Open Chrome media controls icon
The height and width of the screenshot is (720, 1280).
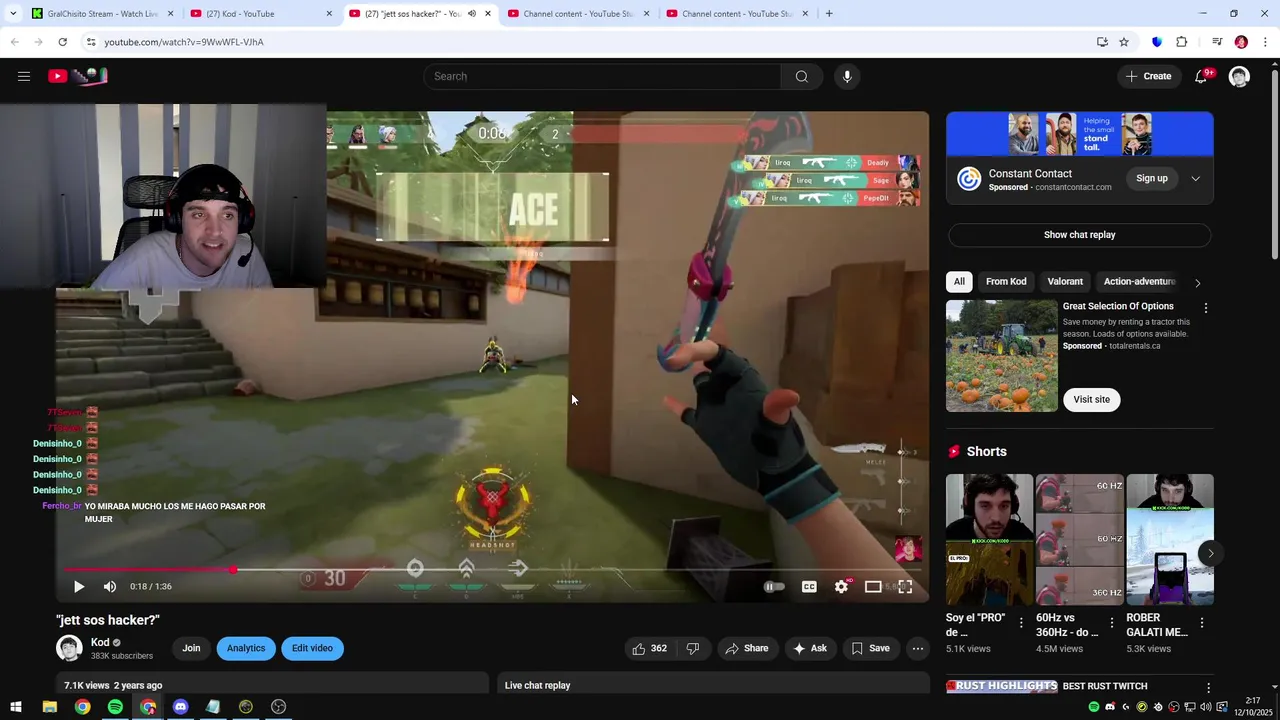(1216, 42)
